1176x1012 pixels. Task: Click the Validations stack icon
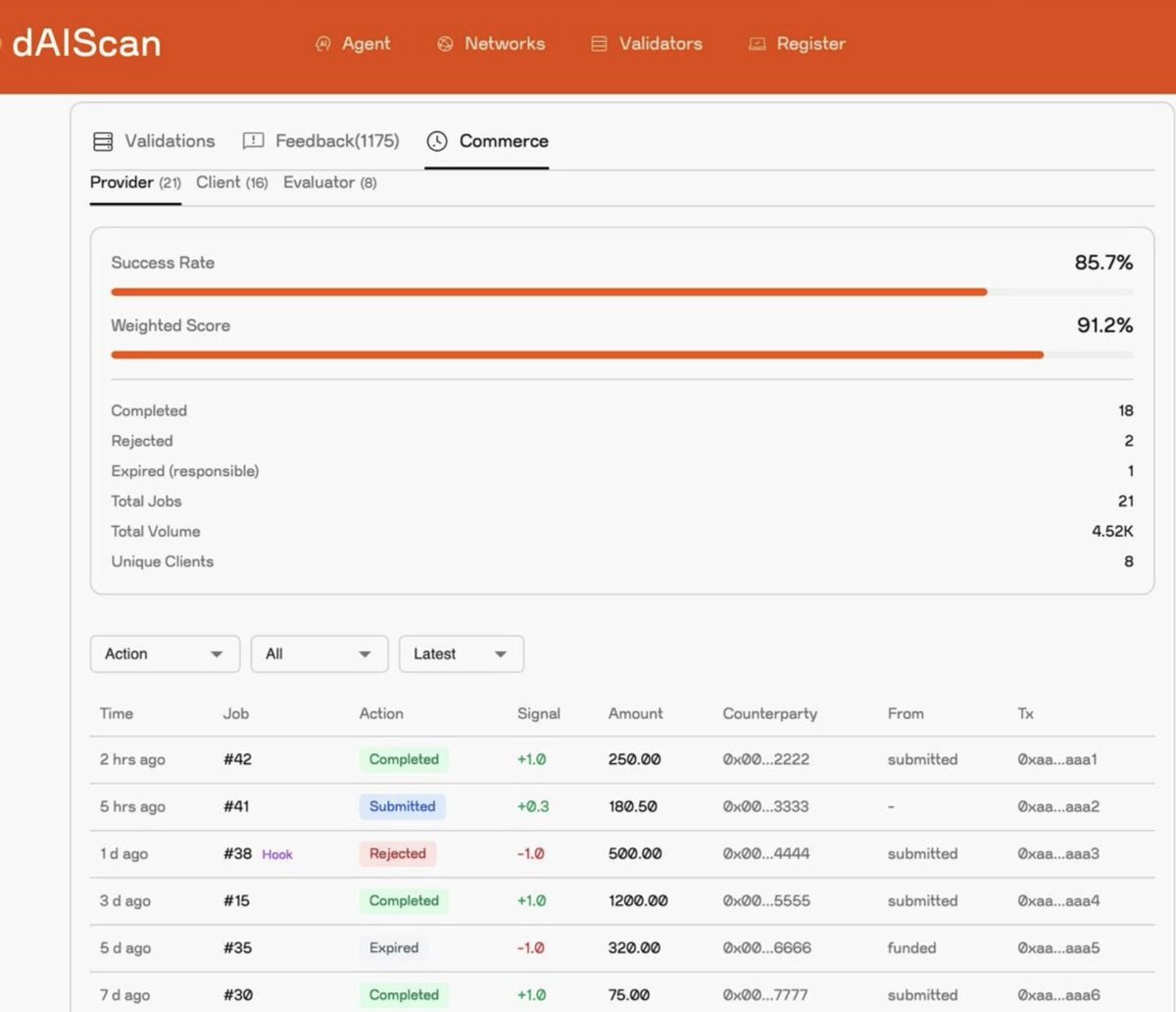point(103,141)
